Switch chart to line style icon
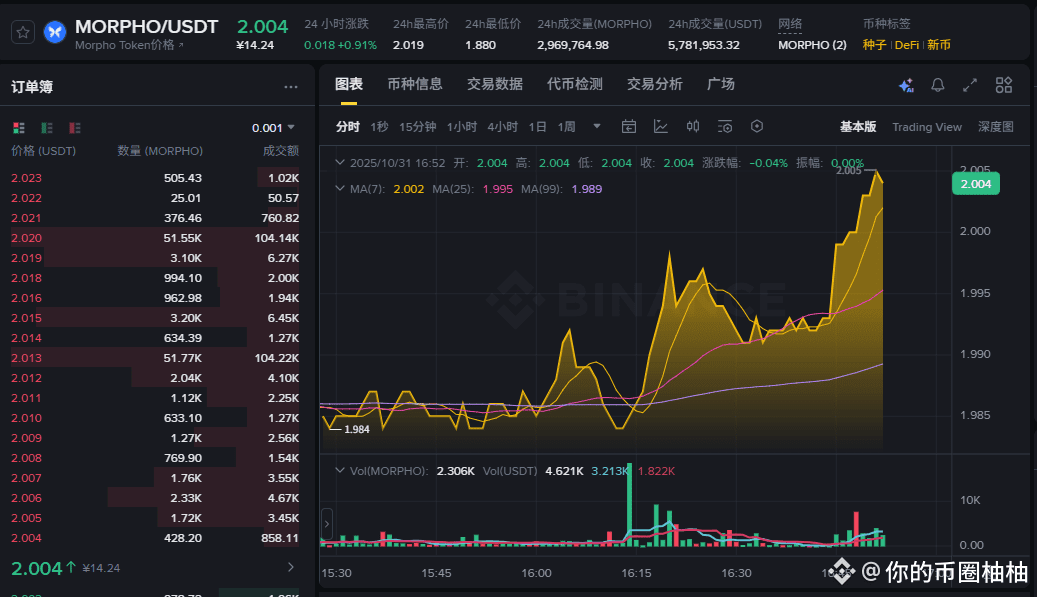 tap(661, 126)
